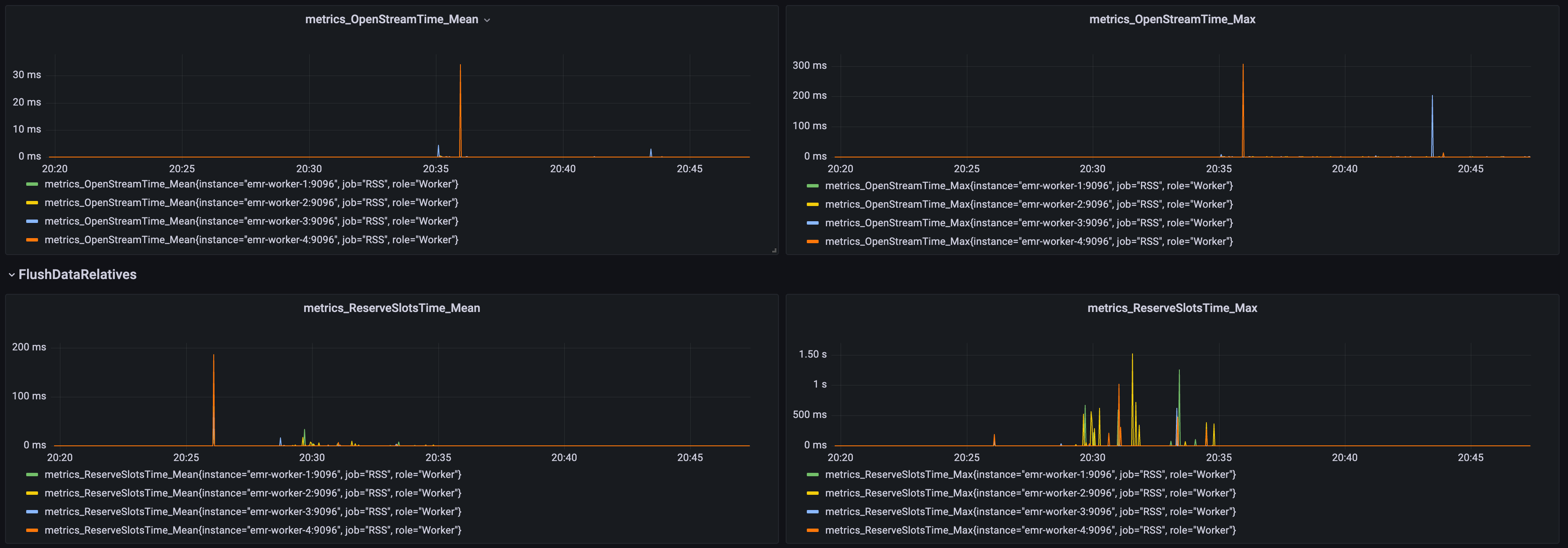Click the 1.50 s label on ReserveSlotsTime_Max y-axis

point(813,355)
